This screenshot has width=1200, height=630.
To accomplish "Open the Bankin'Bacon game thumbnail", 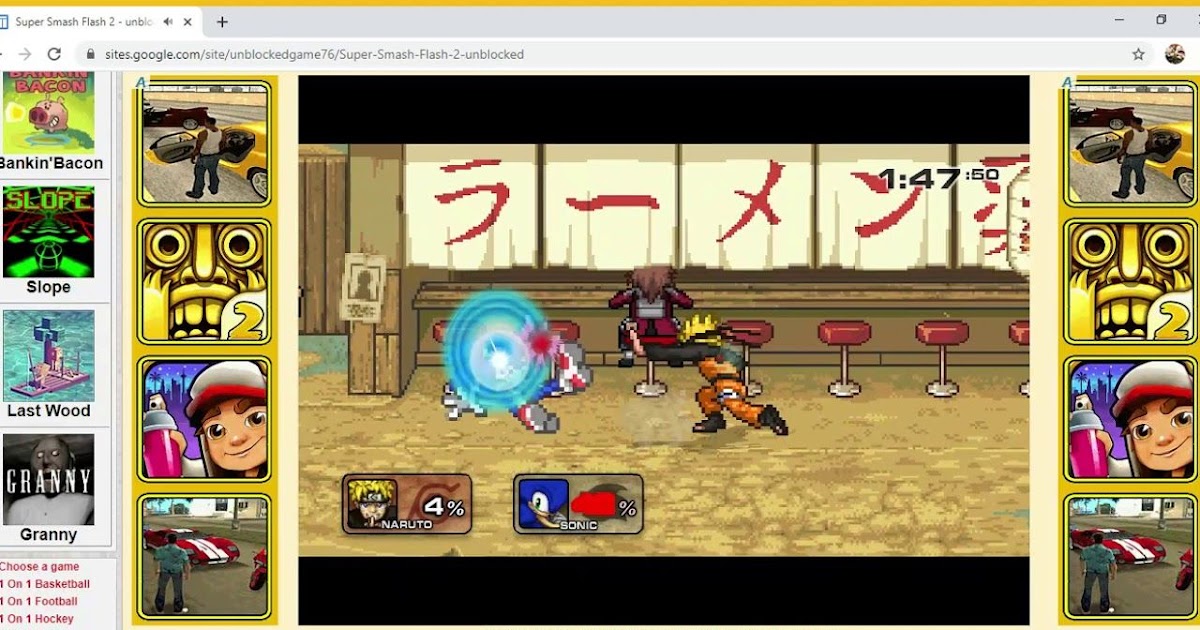I will point(48,112).
